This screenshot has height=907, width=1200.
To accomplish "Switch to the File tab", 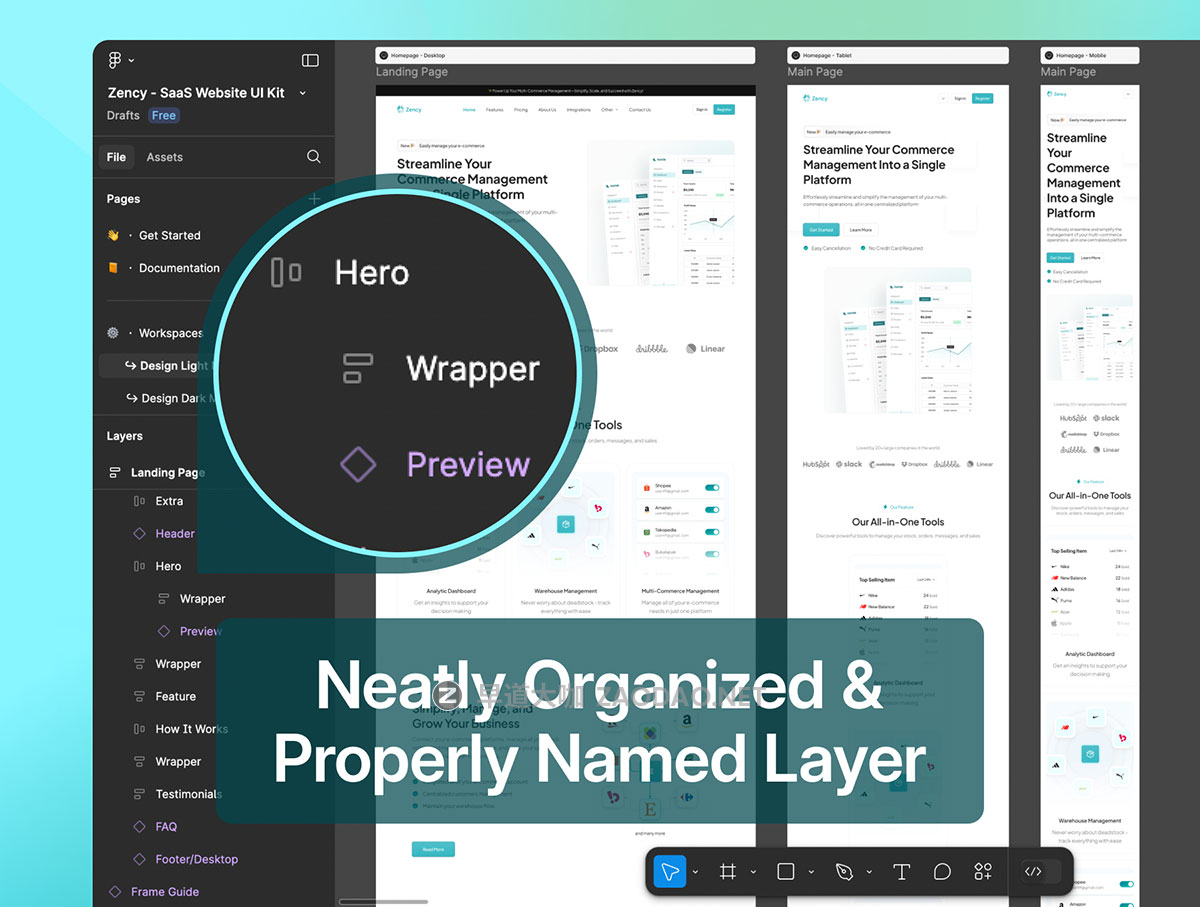I will pyautogui.click(x=117, y=157).
